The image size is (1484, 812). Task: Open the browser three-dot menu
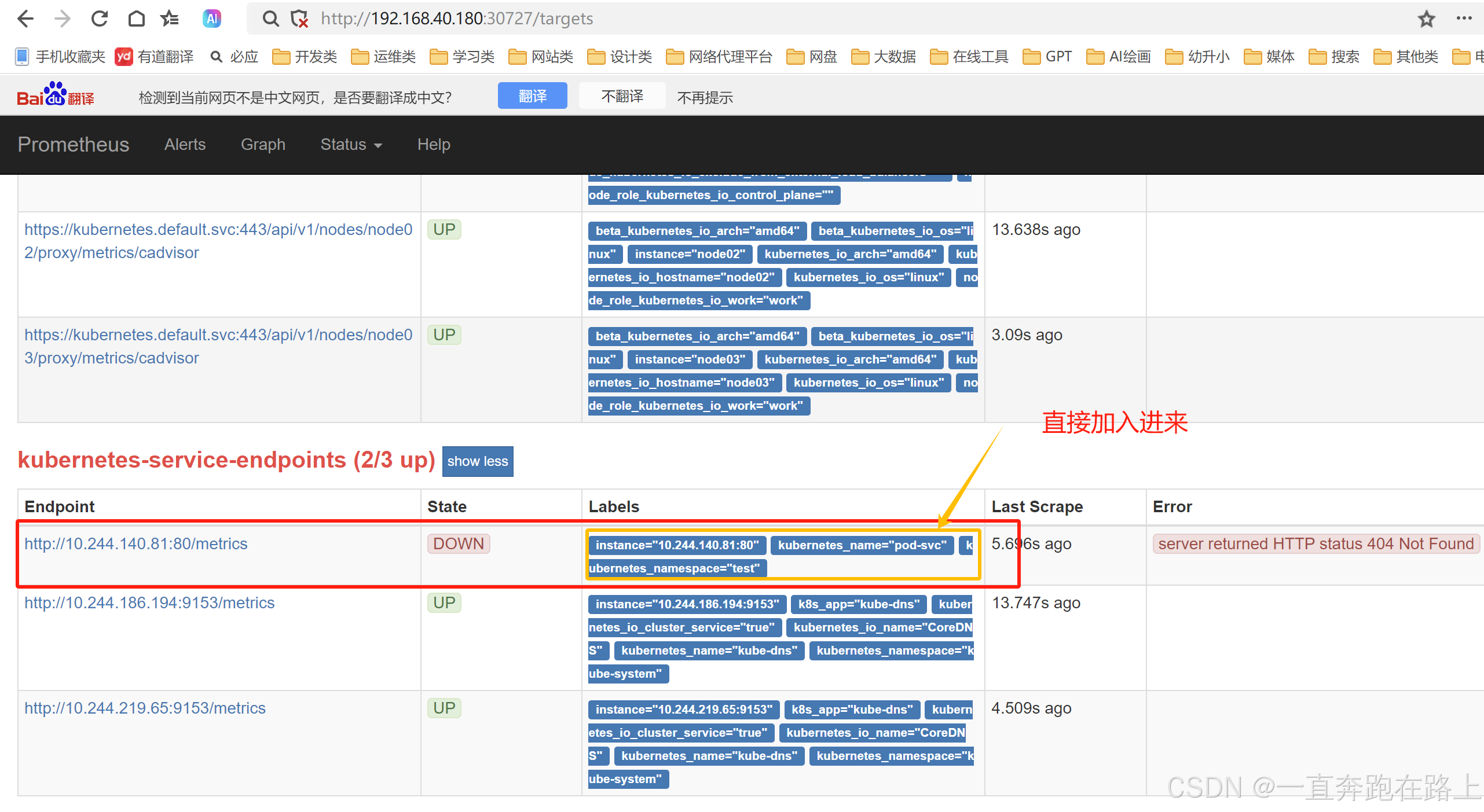click(x=1464, y=19)
